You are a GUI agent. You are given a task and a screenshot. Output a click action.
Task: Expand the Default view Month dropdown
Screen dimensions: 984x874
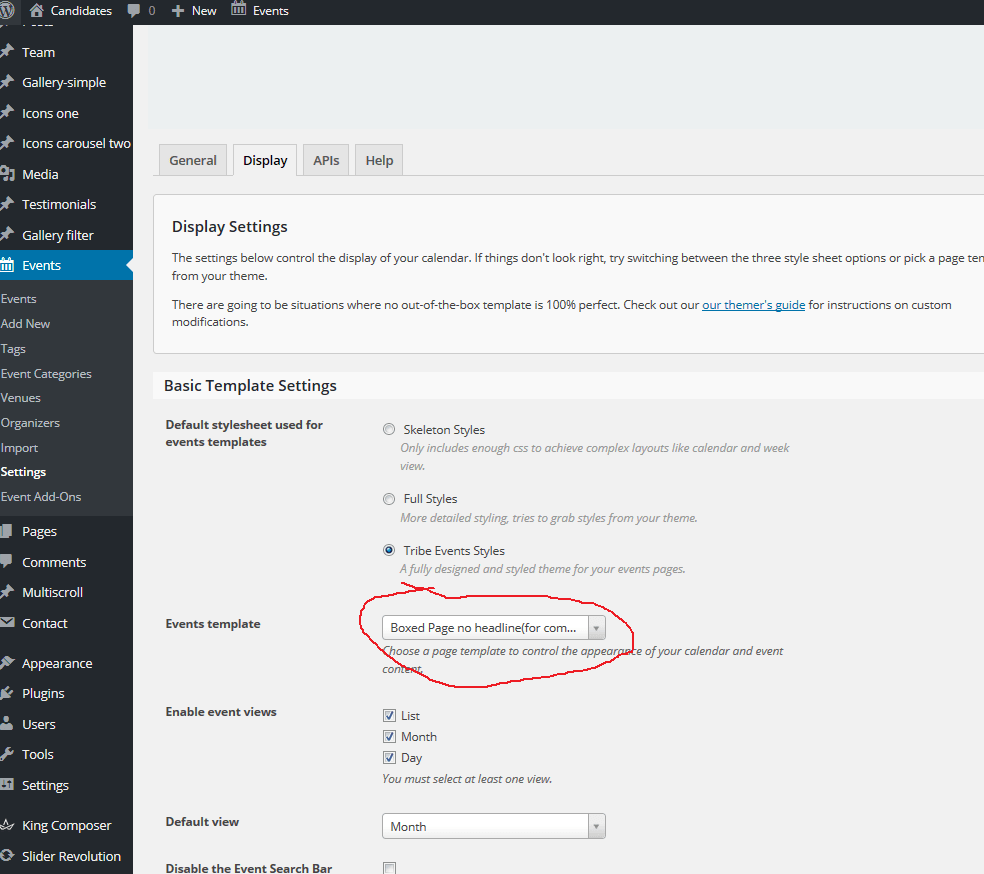tap(493, 827)
